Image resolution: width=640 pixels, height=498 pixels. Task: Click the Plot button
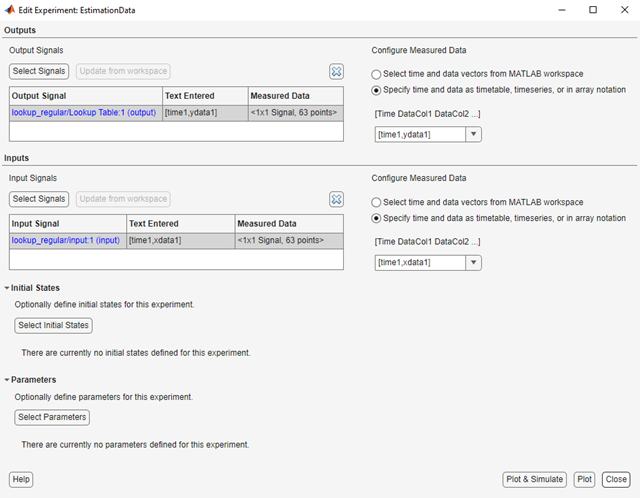pyautogui.click(x=584, y=479)
